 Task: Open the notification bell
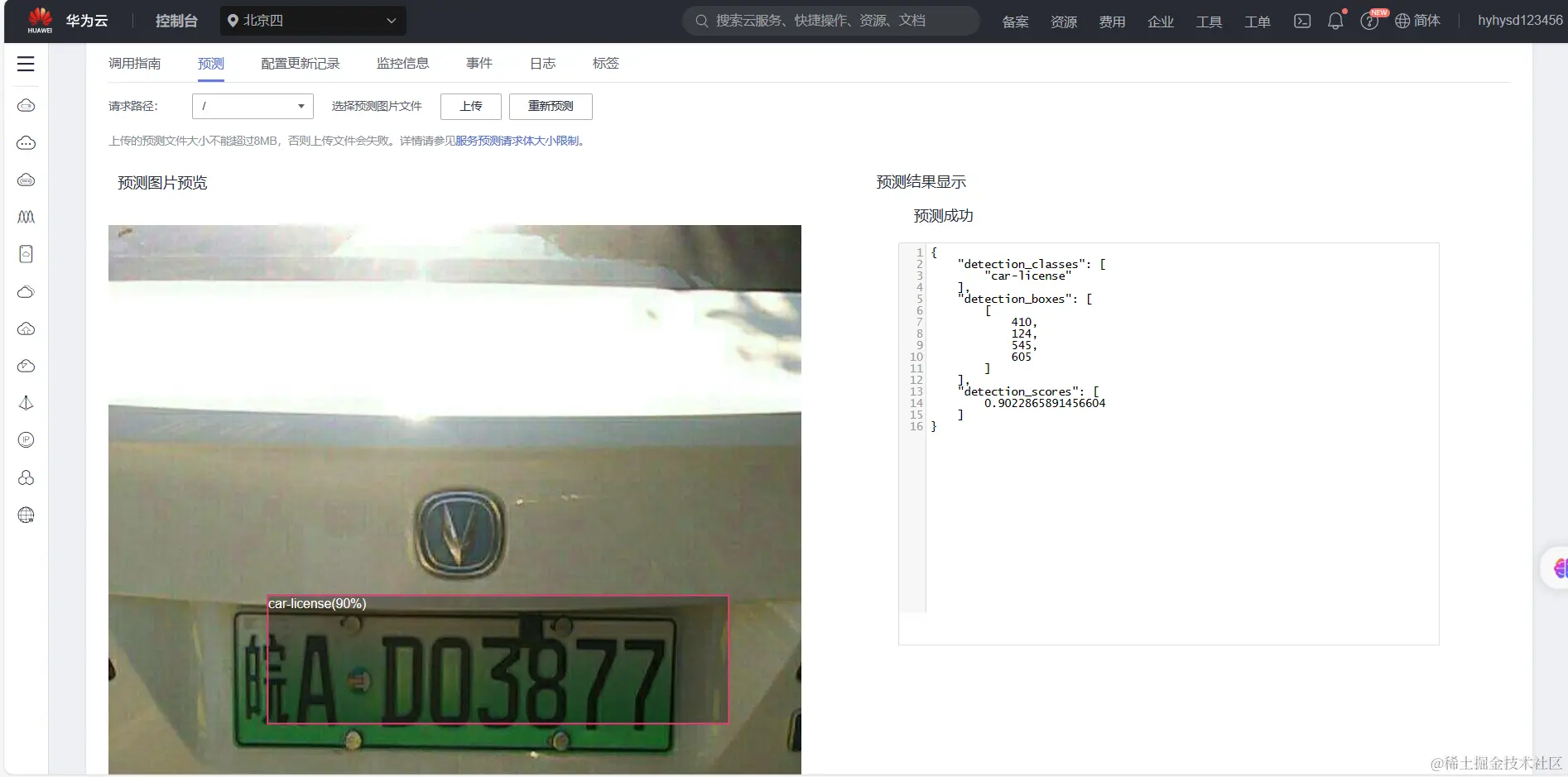1335,21
